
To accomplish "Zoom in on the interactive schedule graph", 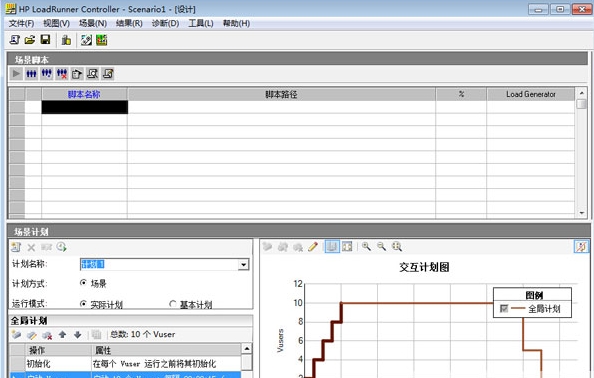I will pyautogui.click(x=366, y=247).
